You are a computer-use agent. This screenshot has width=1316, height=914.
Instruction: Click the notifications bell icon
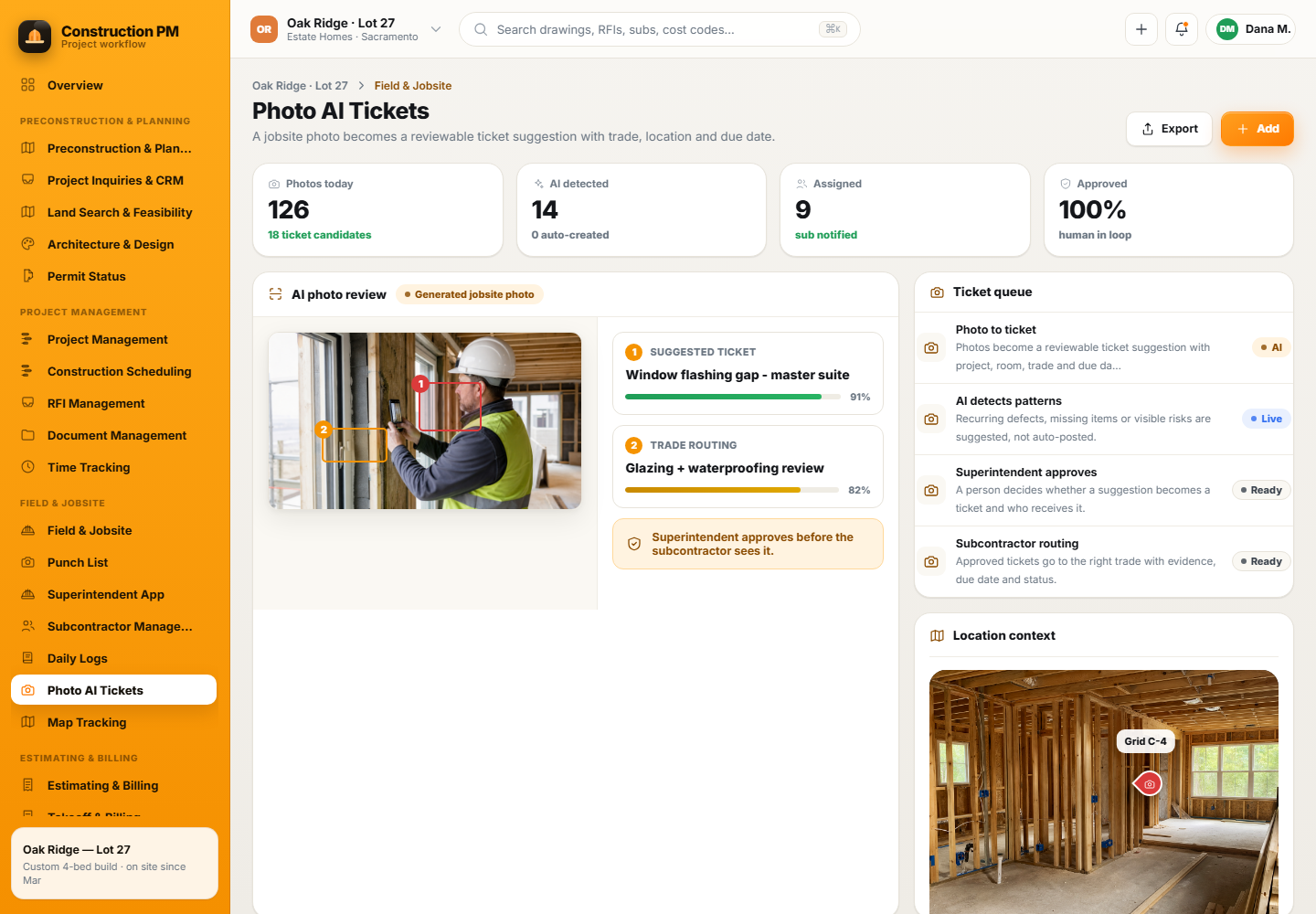click(x=1182, y=29)
